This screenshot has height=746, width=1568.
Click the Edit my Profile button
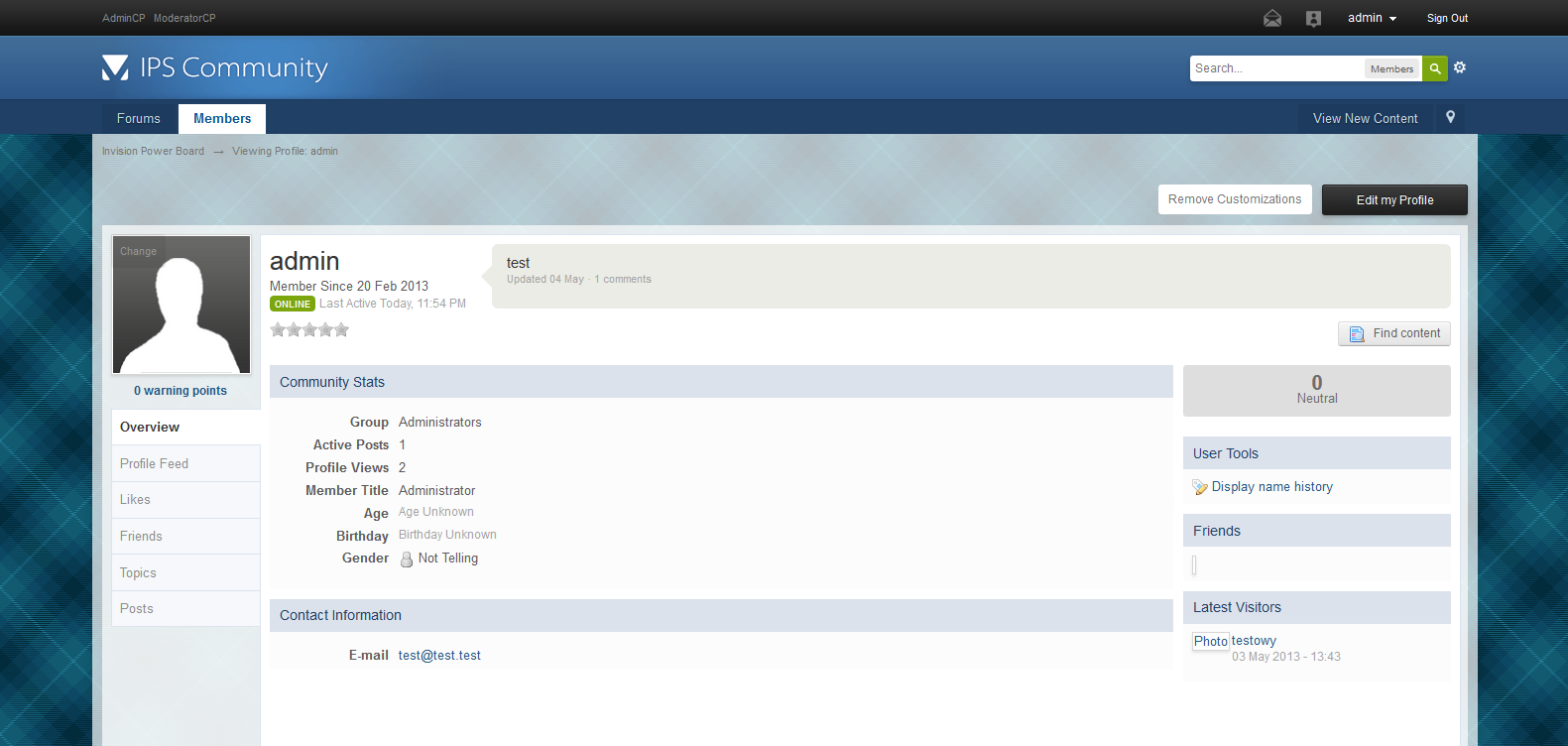tap(1394, 199)
